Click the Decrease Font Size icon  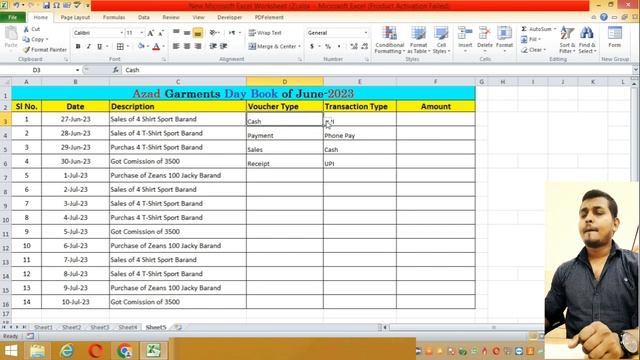[161, 33]
